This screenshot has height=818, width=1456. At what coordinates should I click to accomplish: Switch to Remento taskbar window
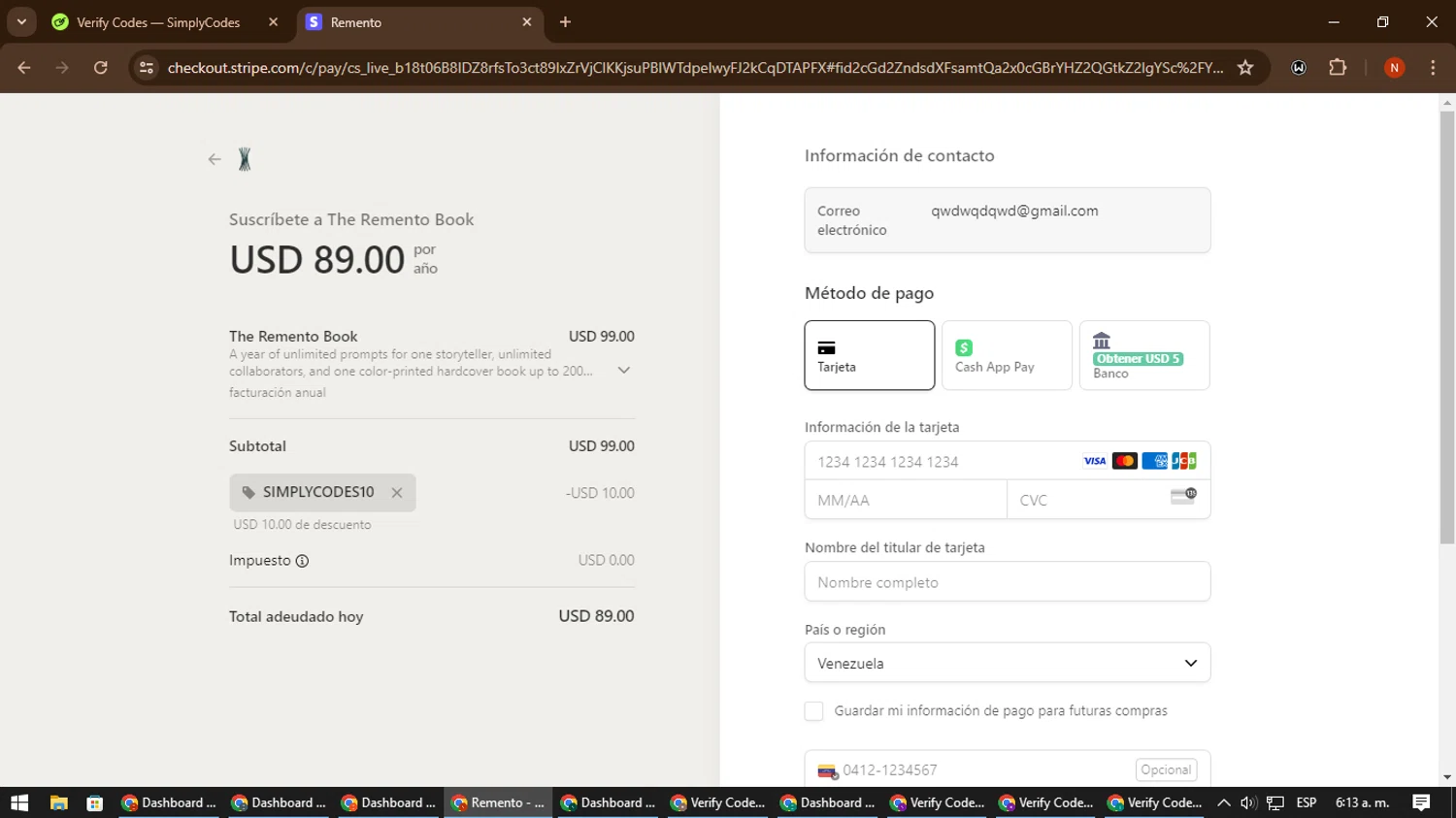[x=499, y=802]
